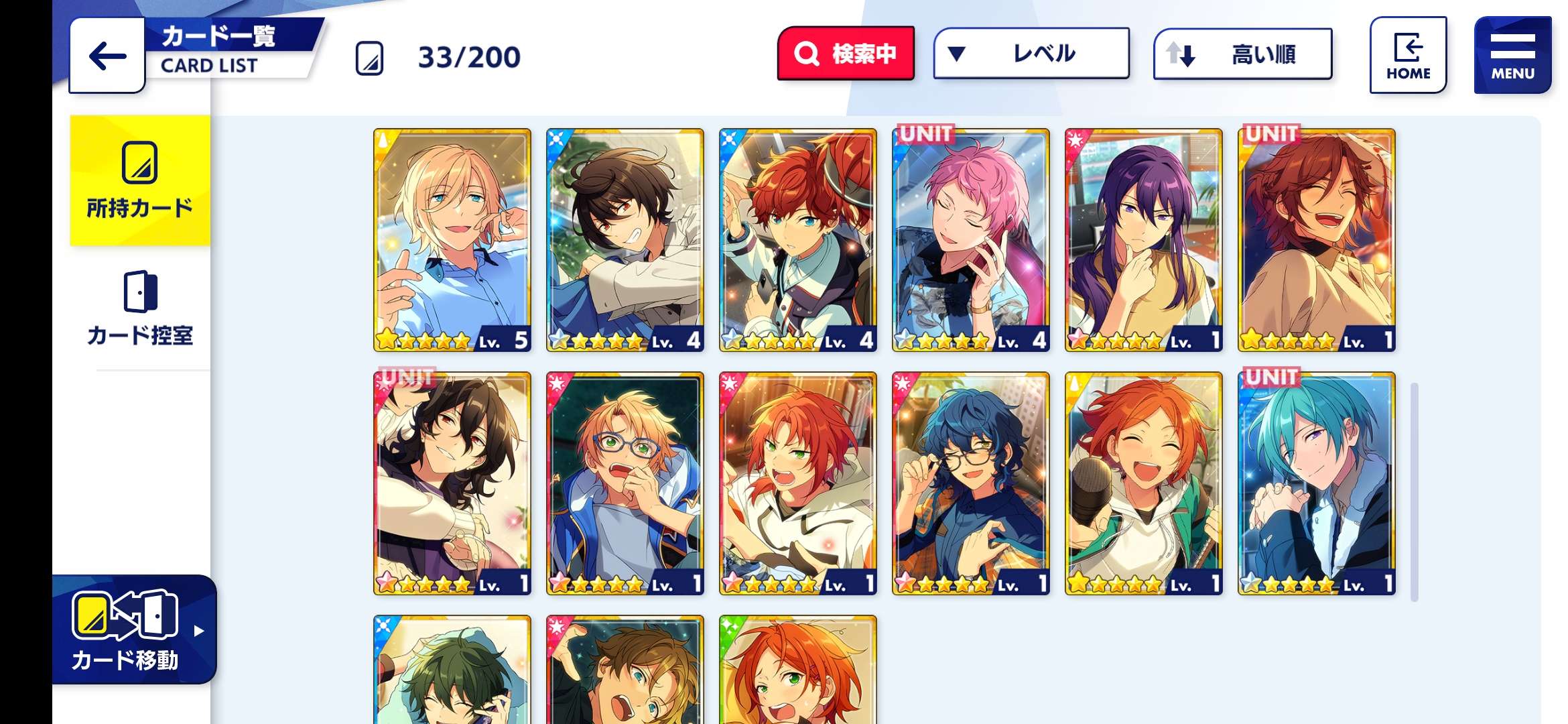Viewport: 1568px width, 724px height.
Task: Open the HOME screen icon
Action: (1408, 55)
